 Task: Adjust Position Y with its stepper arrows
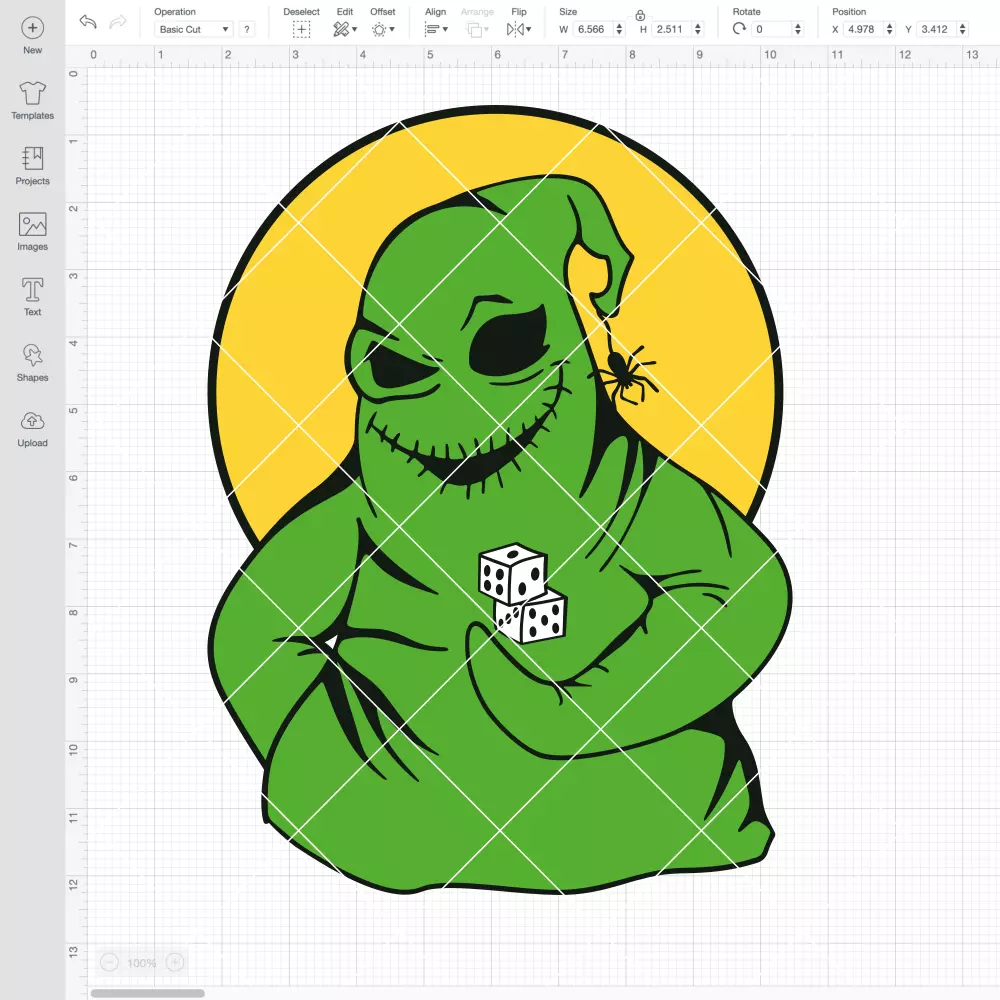coord(963,29)
